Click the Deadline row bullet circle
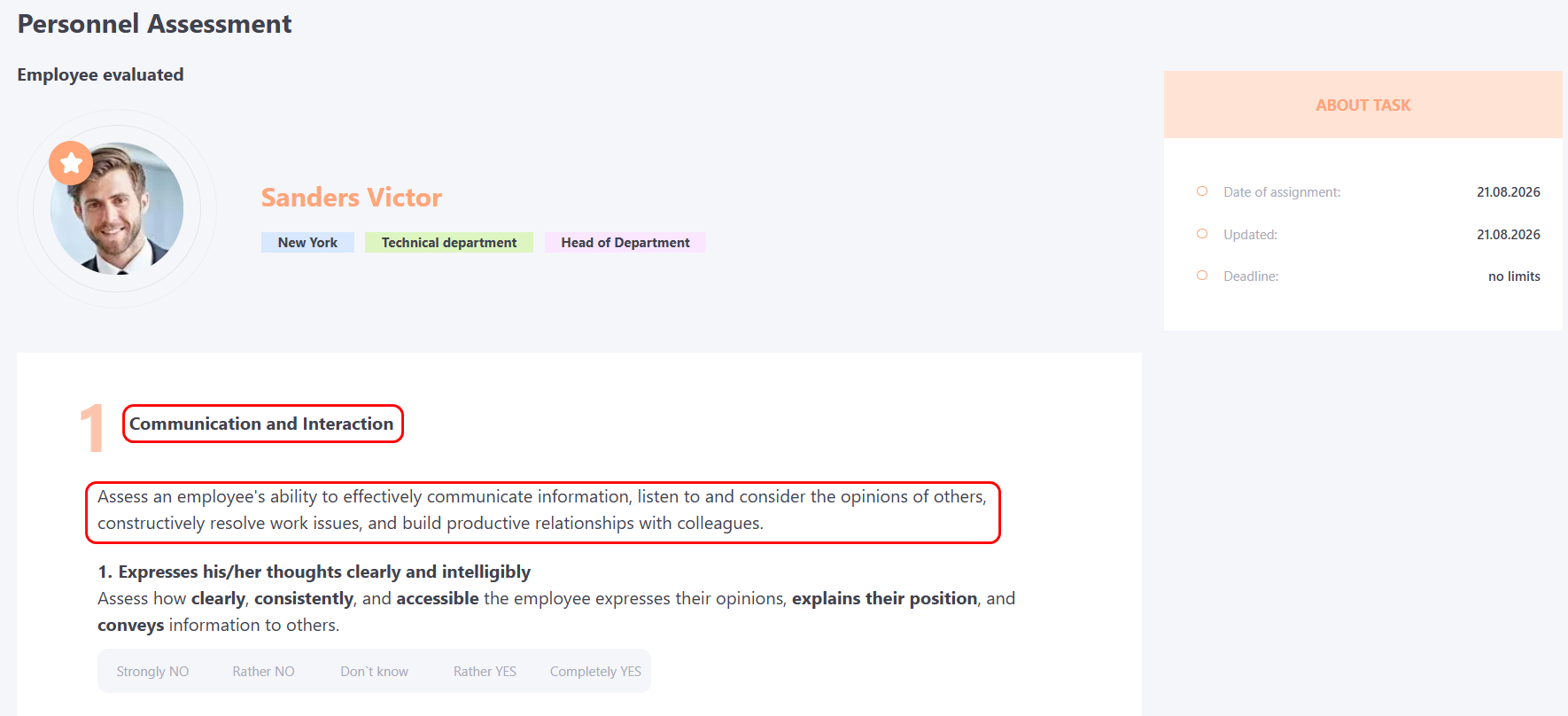 [x=1202, y=276]
